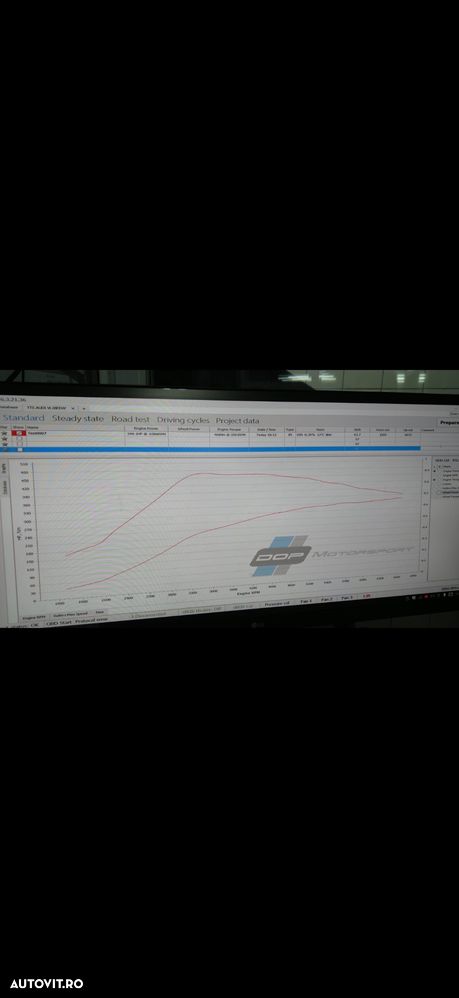Image resolution: width=459 pixels, height=998 pixels.
Task: Click the Fan 1 status button
Action: click(x=306, y=600)
